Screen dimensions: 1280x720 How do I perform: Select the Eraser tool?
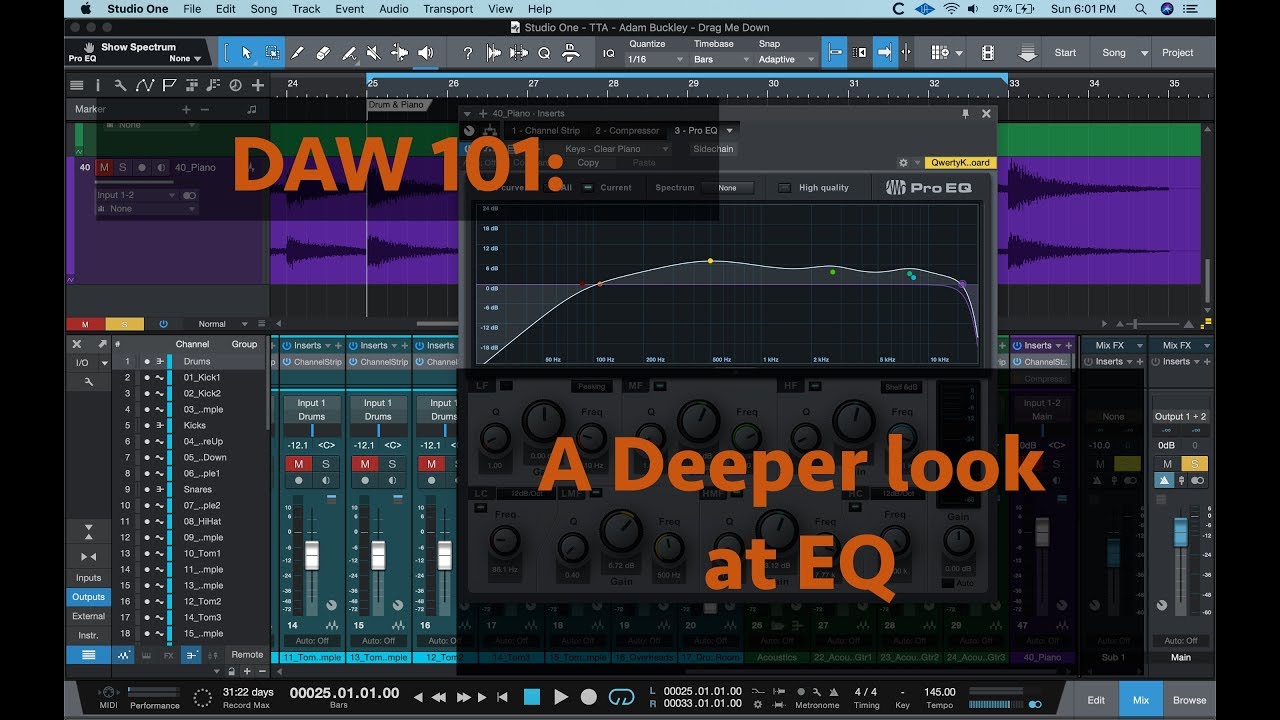pos(322,53)
